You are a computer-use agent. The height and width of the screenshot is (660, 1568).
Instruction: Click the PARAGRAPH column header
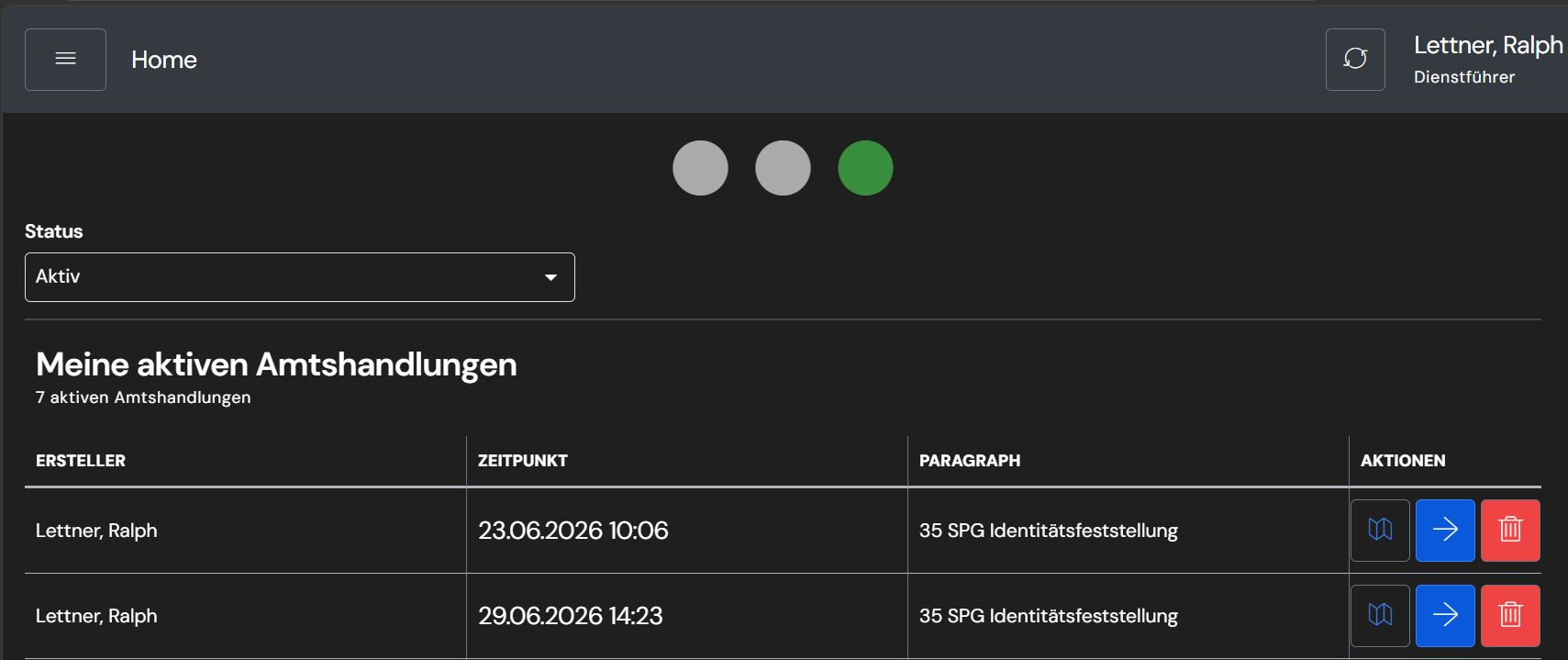coord(970,461)
